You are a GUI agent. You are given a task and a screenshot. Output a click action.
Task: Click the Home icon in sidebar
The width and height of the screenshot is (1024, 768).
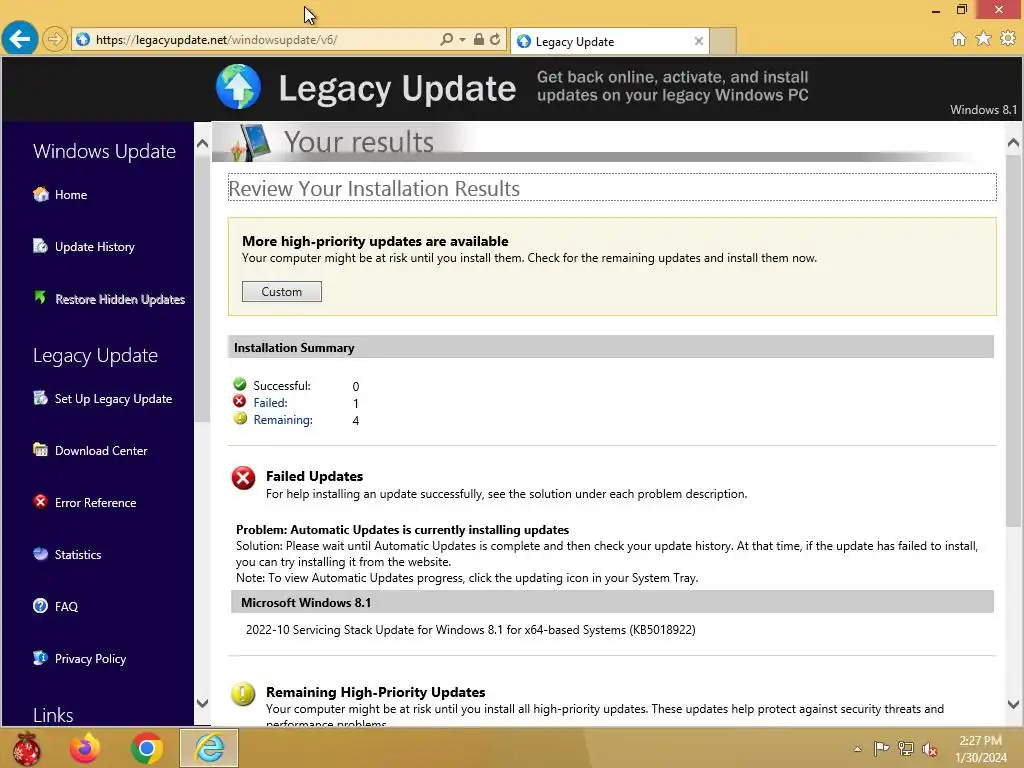40,194
